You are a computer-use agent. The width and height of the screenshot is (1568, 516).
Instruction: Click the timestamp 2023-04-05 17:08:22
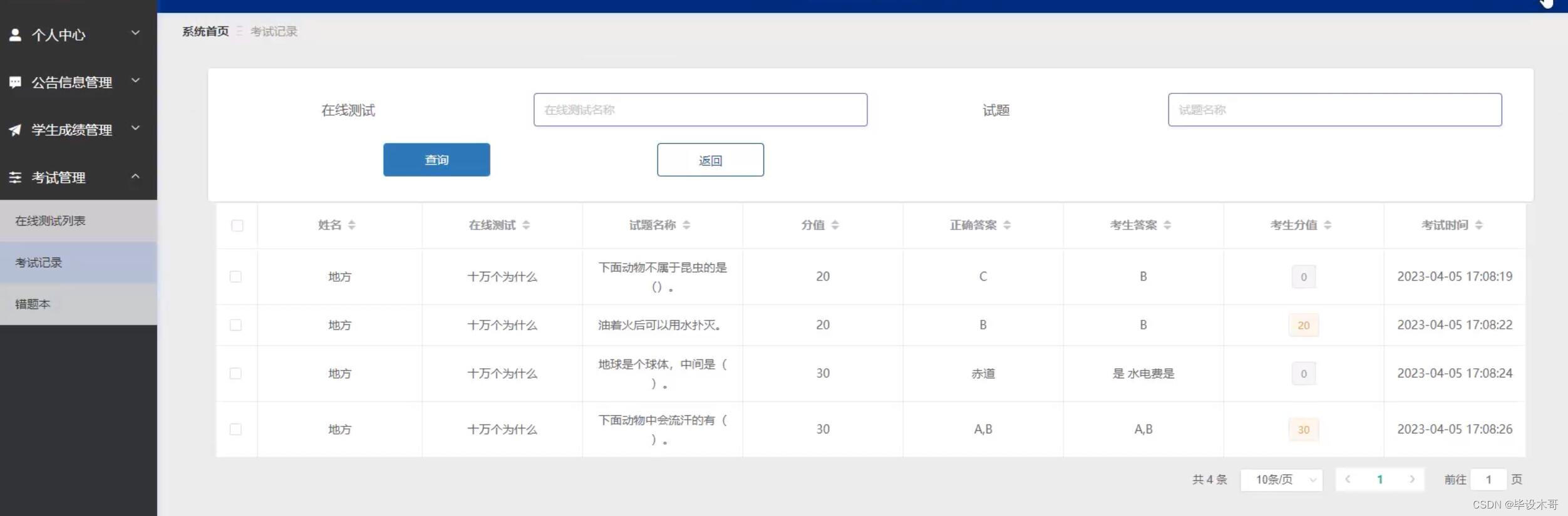click(x=1454, y=325)
